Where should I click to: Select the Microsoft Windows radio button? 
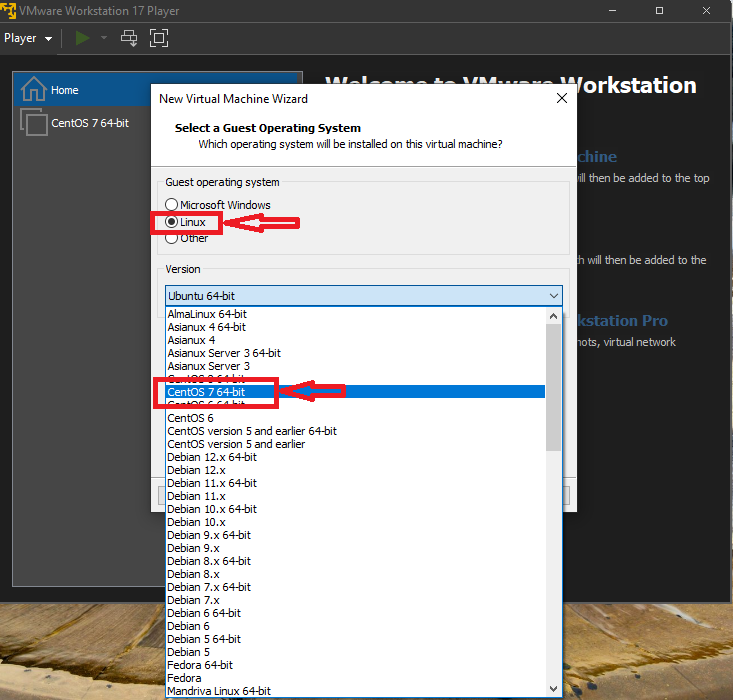pyautogui.click(x=172, y=205)
